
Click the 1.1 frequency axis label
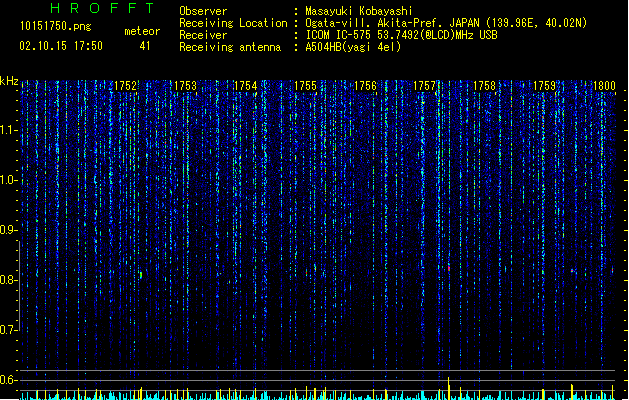(8, 130)
